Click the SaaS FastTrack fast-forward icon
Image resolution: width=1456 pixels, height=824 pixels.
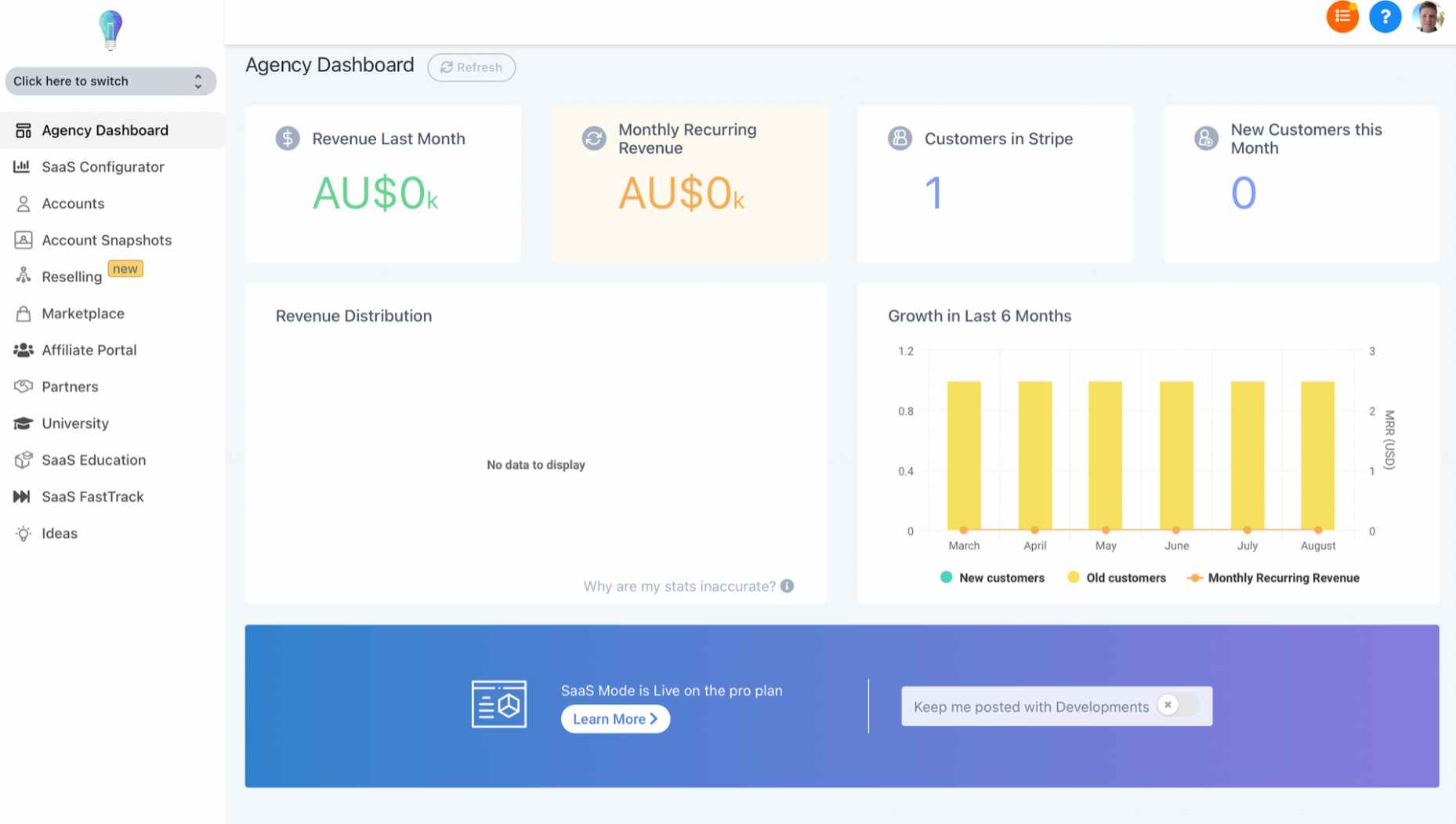tap(22, 496)
